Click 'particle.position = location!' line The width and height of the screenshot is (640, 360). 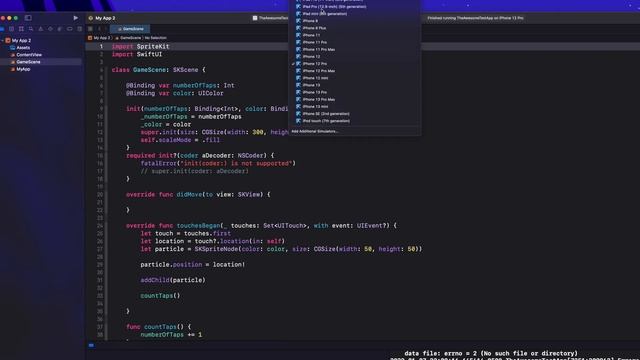(193, 264)
